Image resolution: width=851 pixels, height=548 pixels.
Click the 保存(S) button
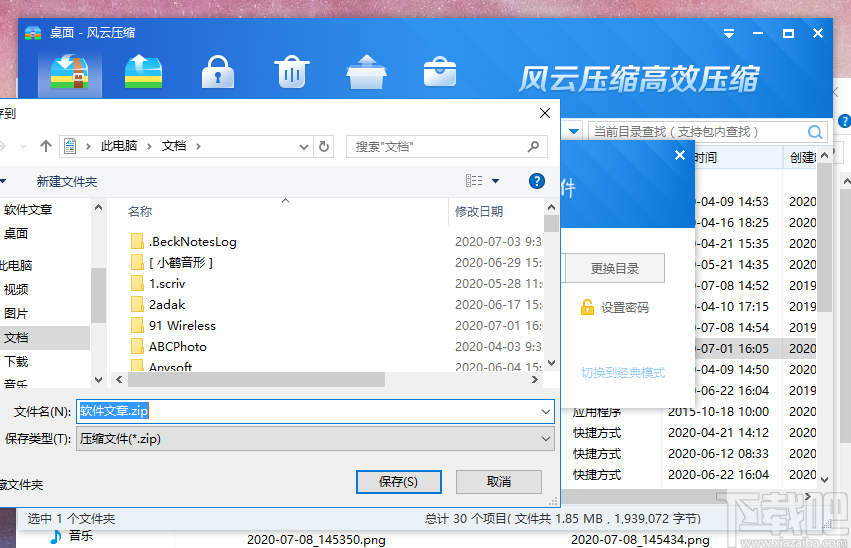click(x=398, y=482)
